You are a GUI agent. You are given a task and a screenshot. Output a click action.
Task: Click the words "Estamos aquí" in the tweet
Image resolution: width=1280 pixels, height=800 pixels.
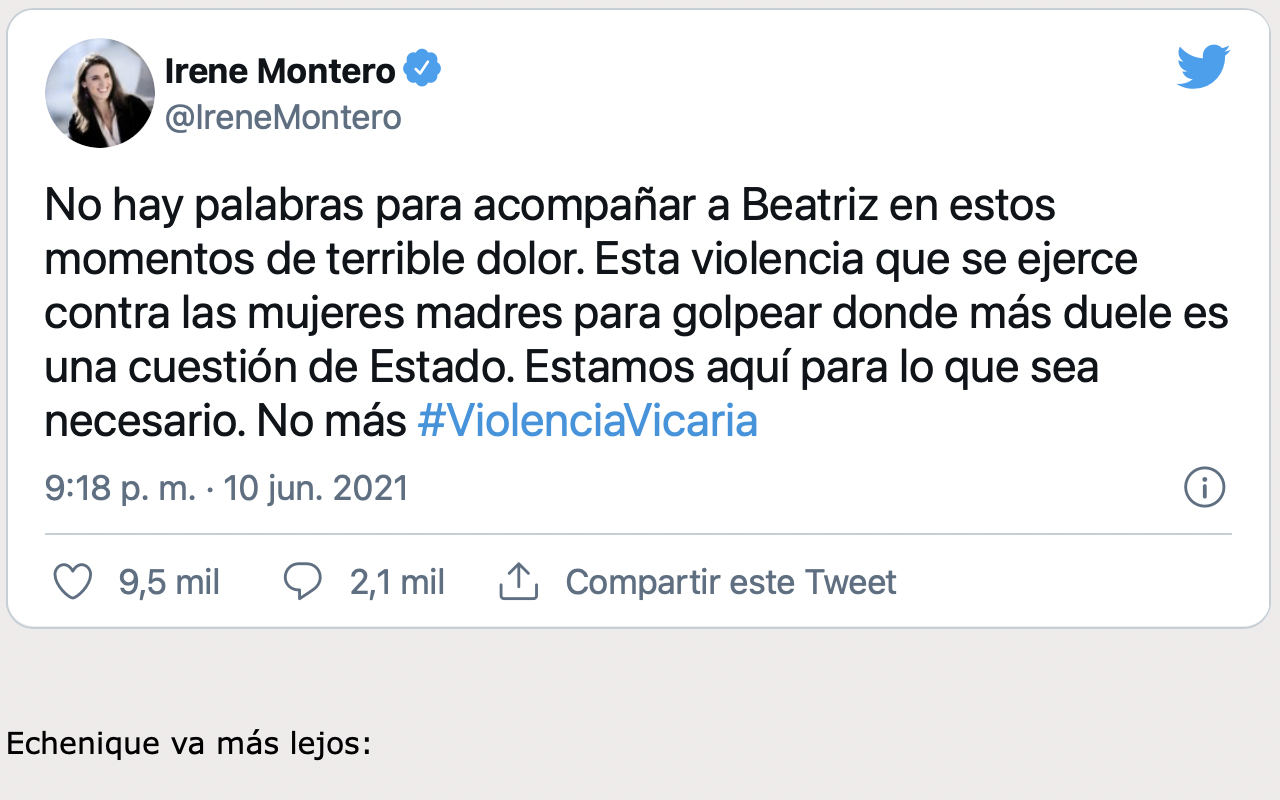pyautogui.click(x=629, y=368)
